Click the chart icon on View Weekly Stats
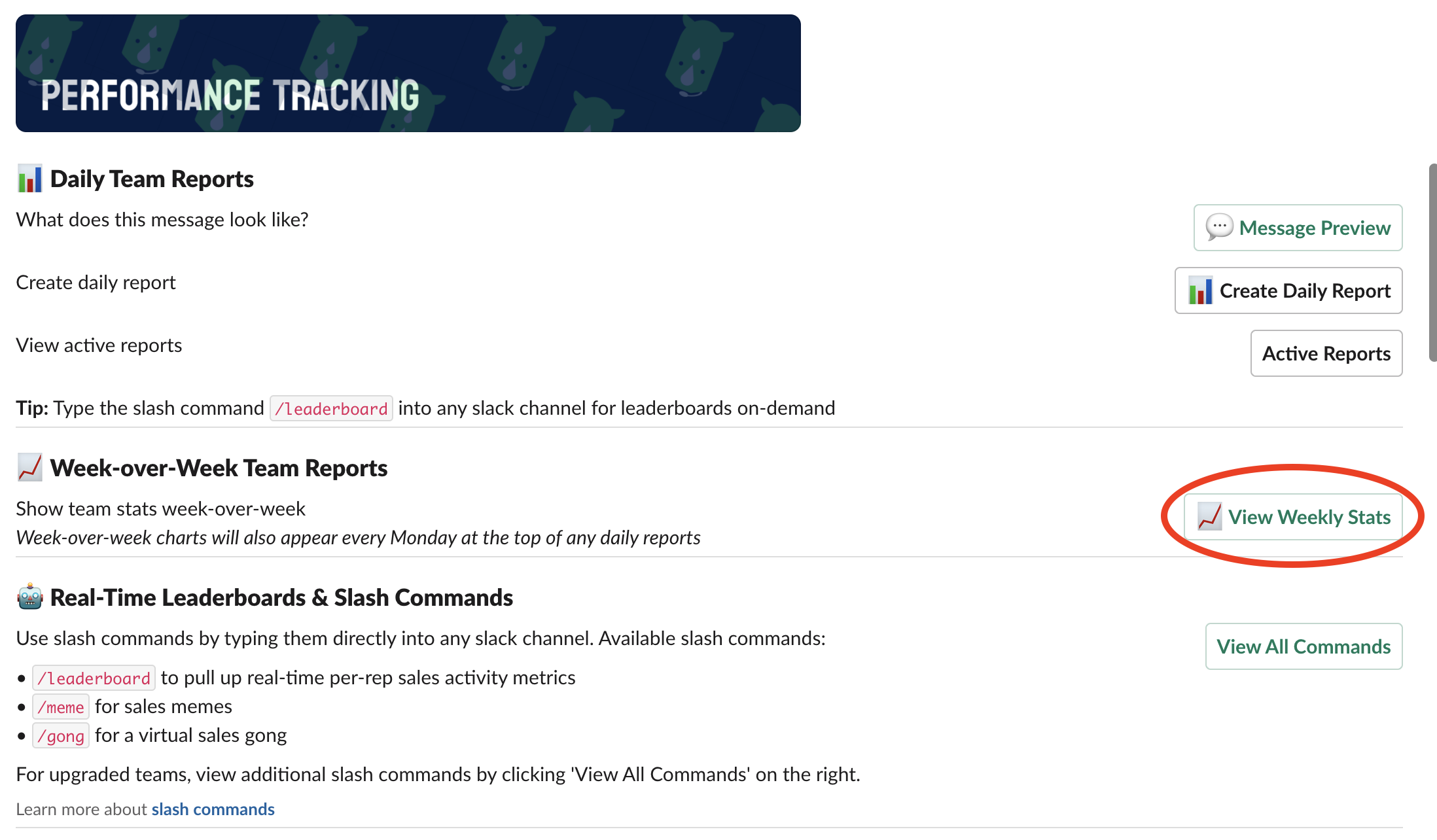The width and height of the screenshot is (1437, 840). (x=1208, y=517)
